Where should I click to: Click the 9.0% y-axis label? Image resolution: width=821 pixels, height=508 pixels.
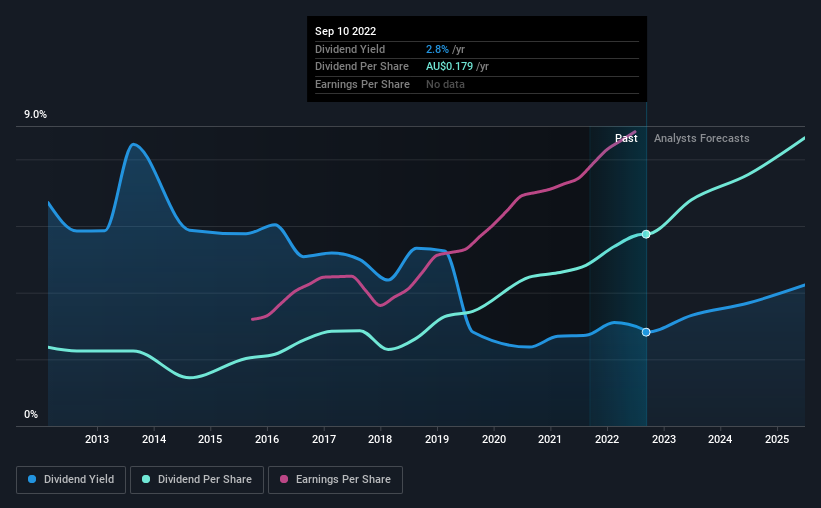[35, 115]
